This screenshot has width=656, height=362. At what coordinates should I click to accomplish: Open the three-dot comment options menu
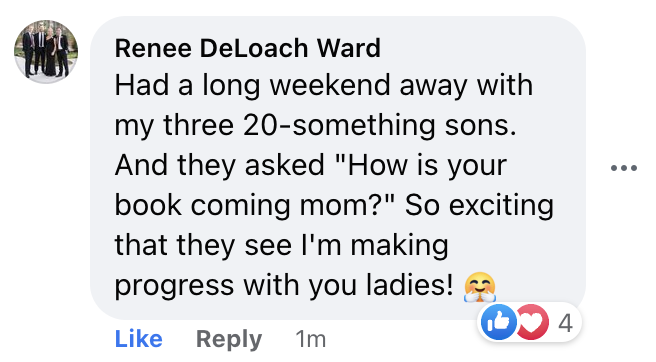click(x=624, y=168)
